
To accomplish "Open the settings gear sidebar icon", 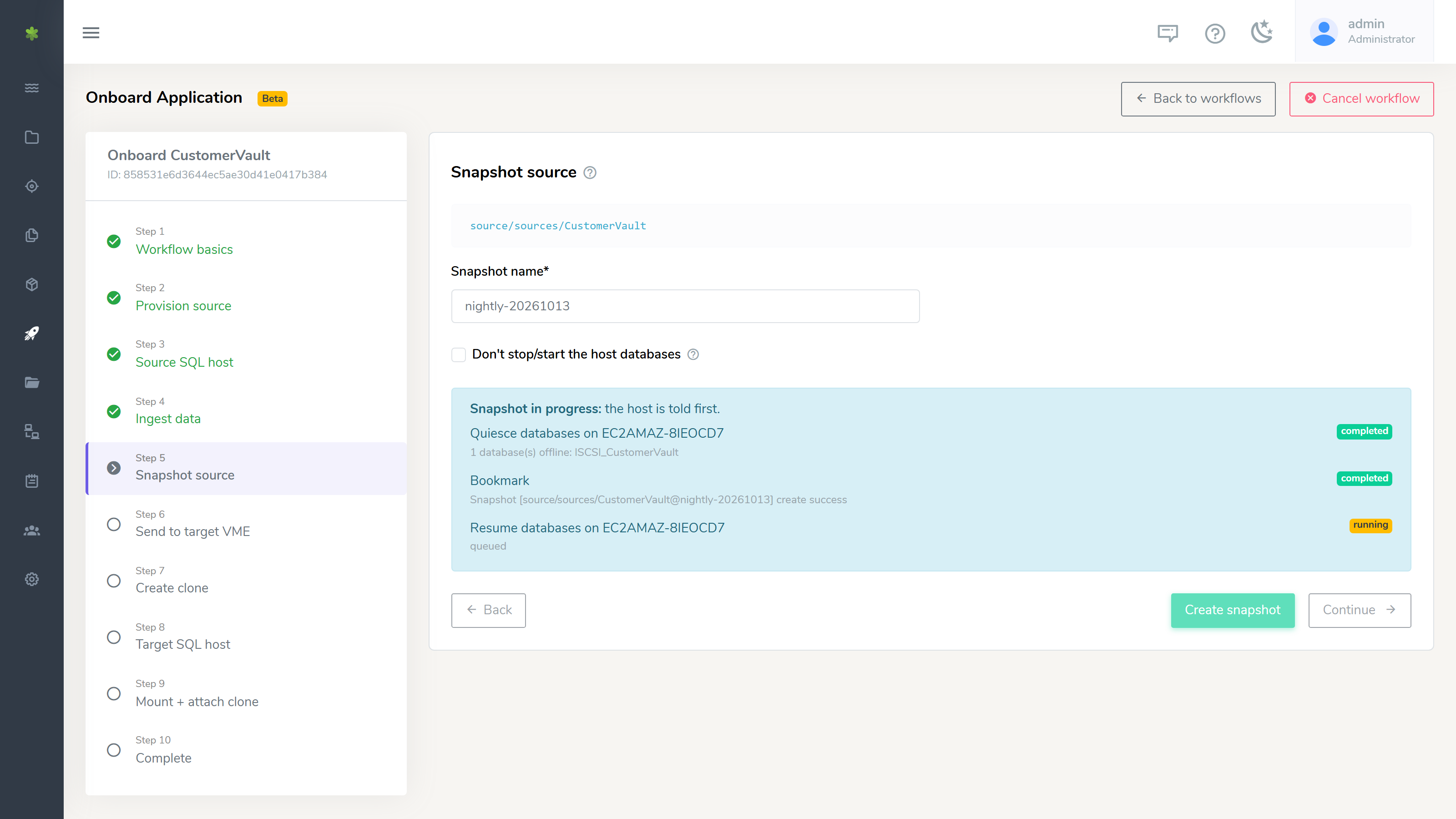I will pos(32,579).
